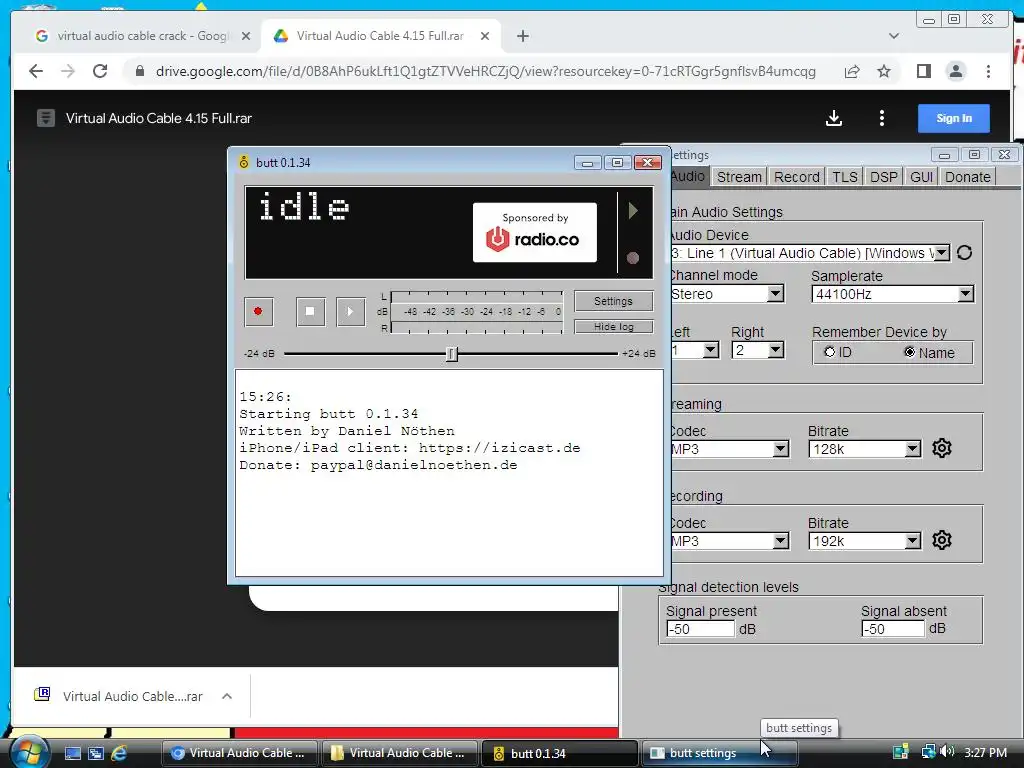The image size is (1024, 768).
Task: Open Chrome profile icon
Action: click(x=955, y=71)
